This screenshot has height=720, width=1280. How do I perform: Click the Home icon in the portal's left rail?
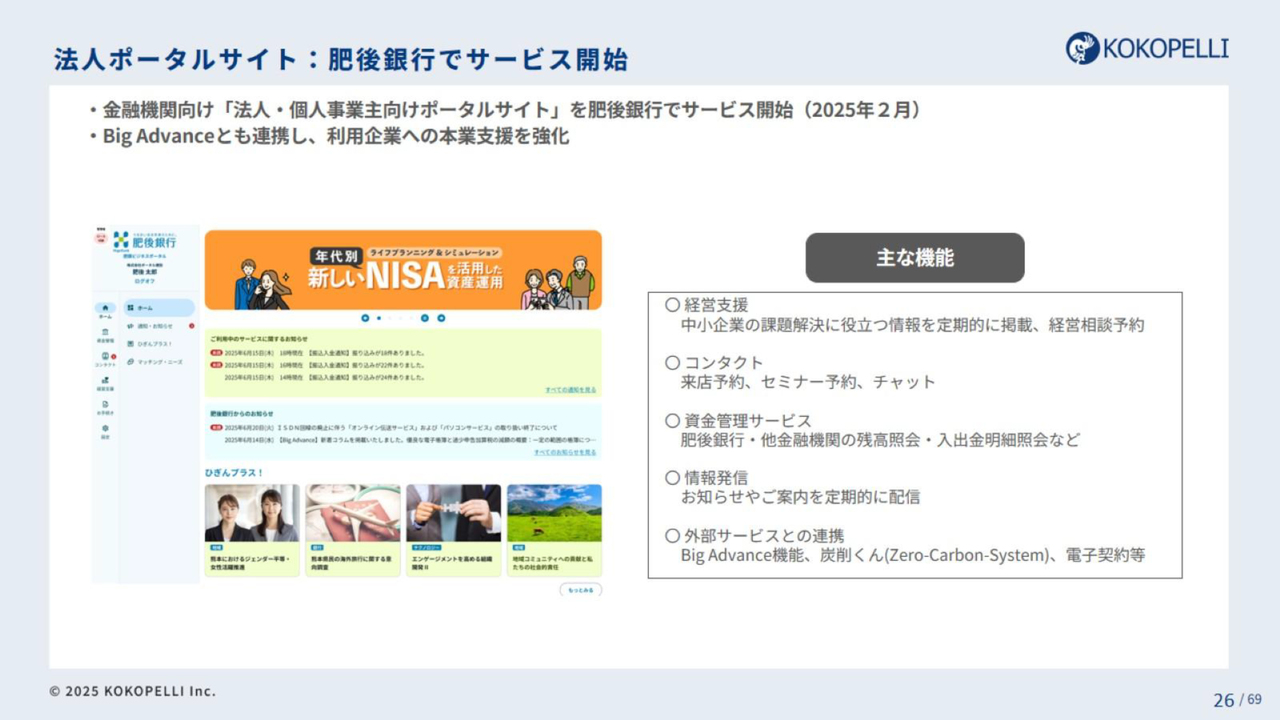point(105,309)
